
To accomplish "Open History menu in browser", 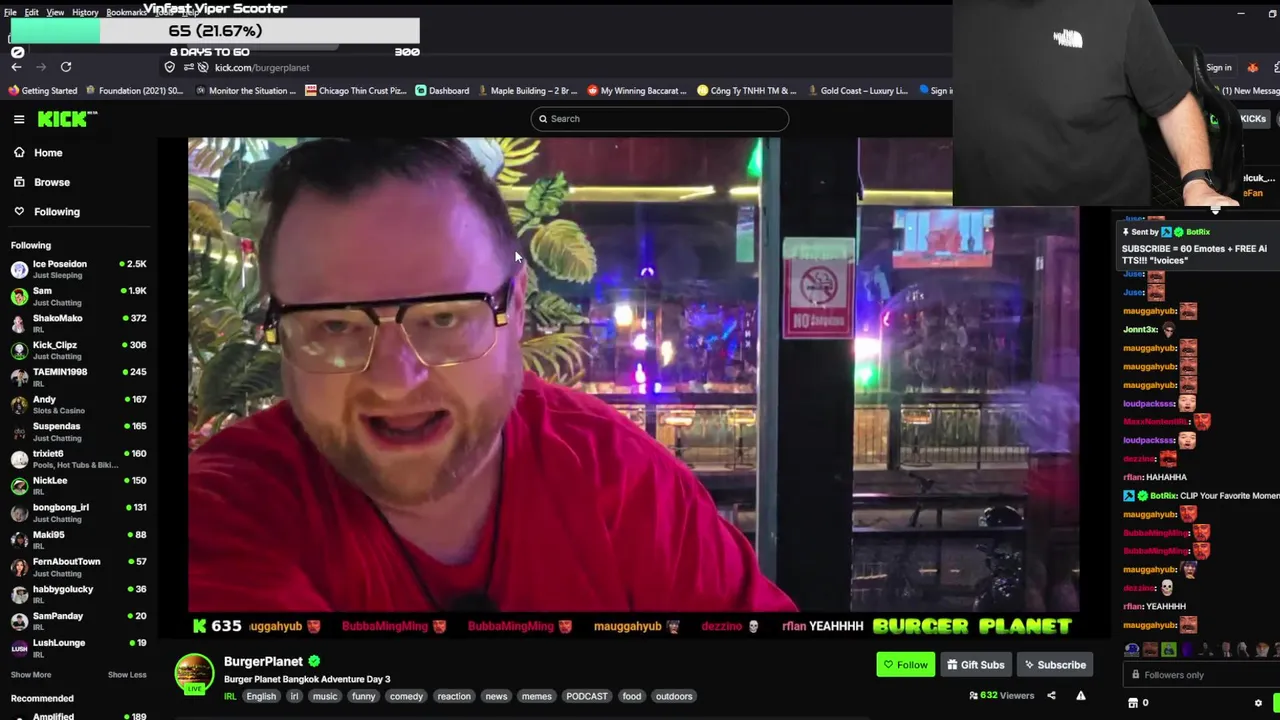I will click(85, 12).
